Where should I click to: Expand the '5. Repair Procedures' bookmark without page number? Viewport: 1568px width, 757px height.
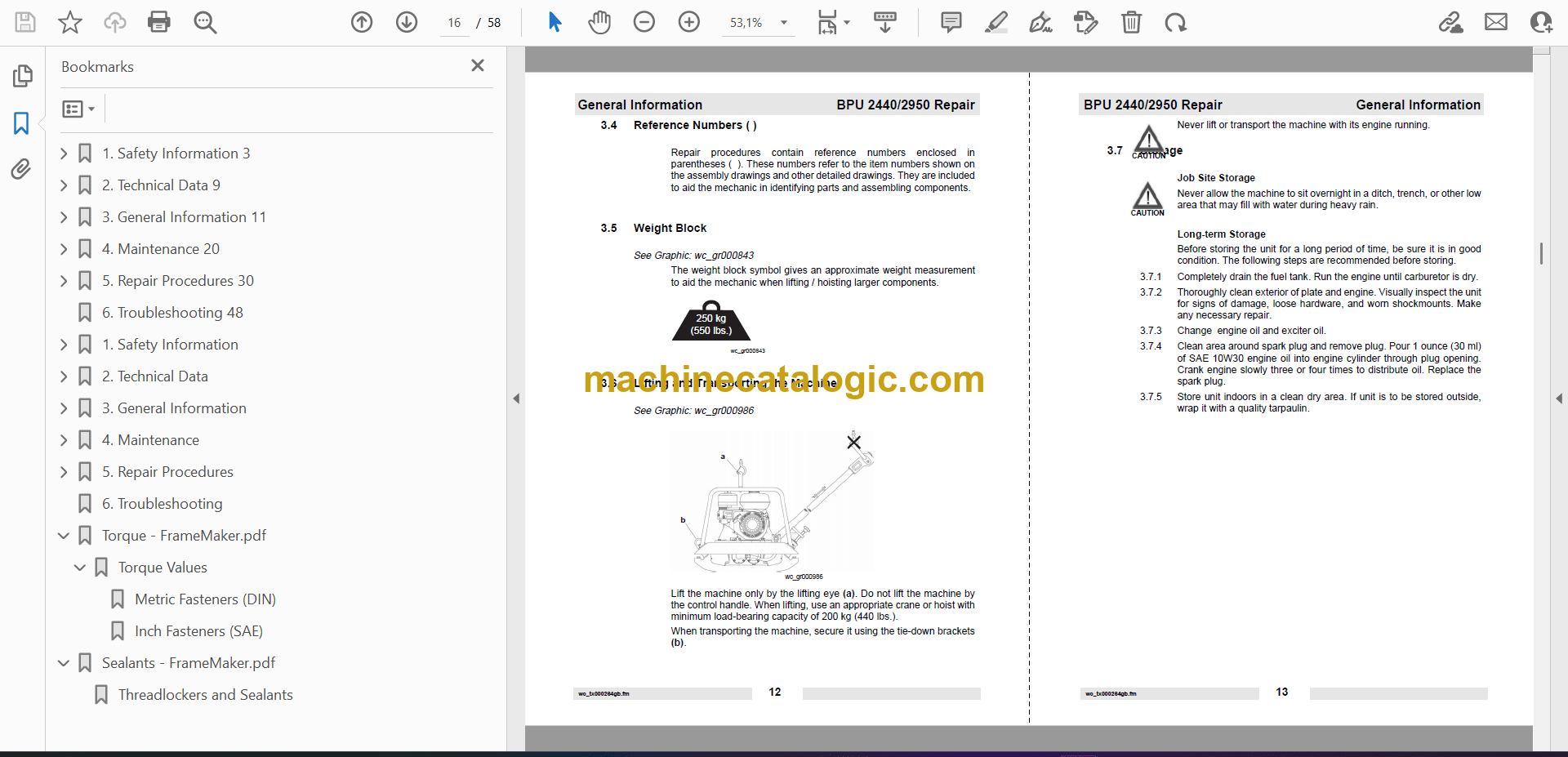tap(64, 472)
